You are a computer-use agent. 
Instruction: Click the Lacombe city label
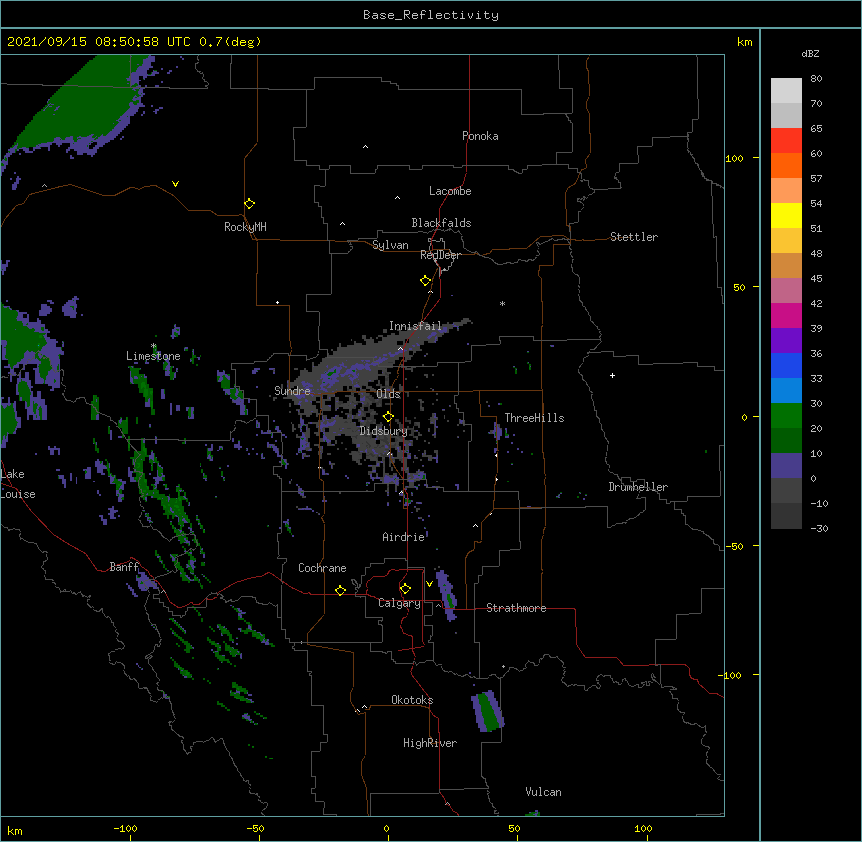(450, 191)
